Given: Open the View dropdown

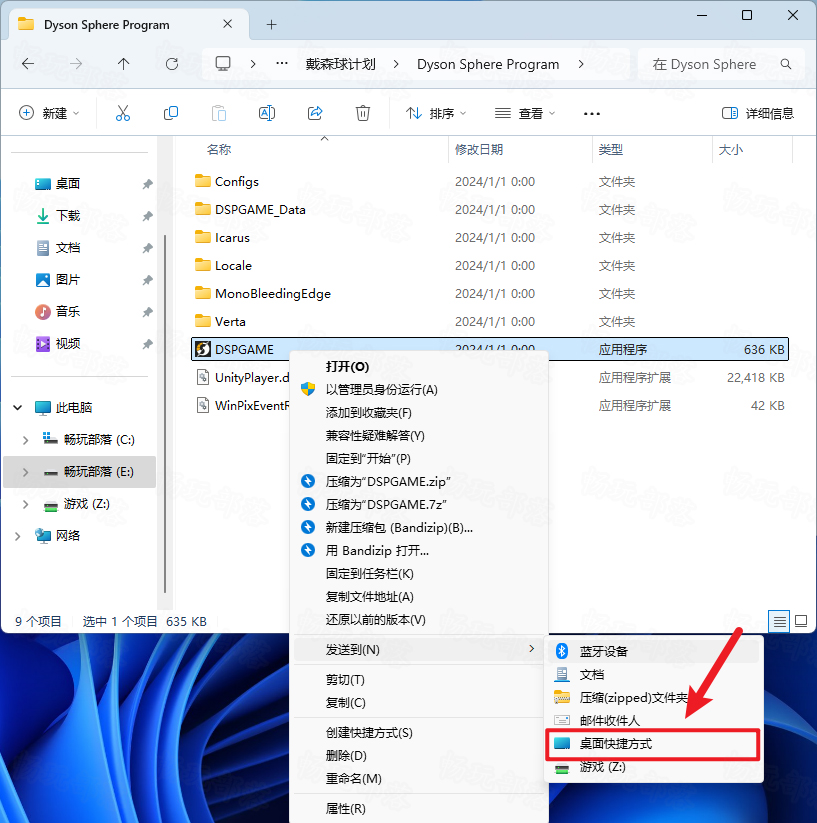Looking at the screenshot, I should pos(525,113).
